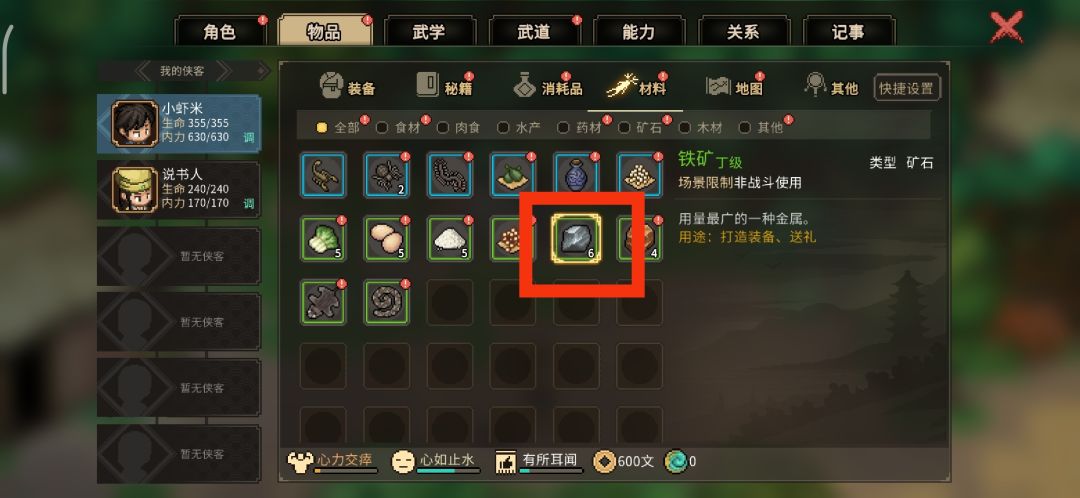1080x498 pixels.
Task: Click right arrow beside 我的侠客
Action: [x=240, y=70]
